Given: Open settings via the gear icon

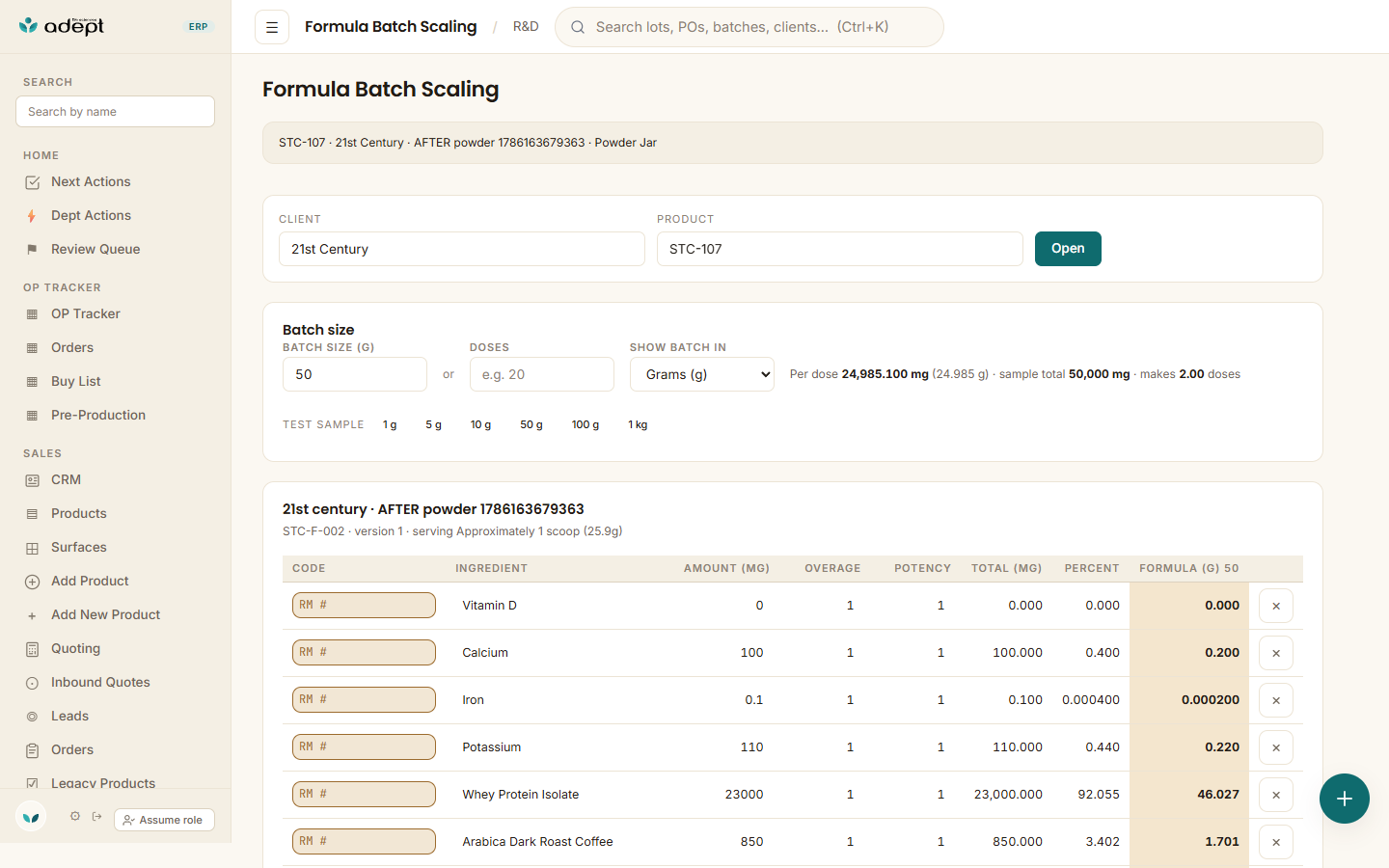Looking at the screenshot, I should coord(75,816).
